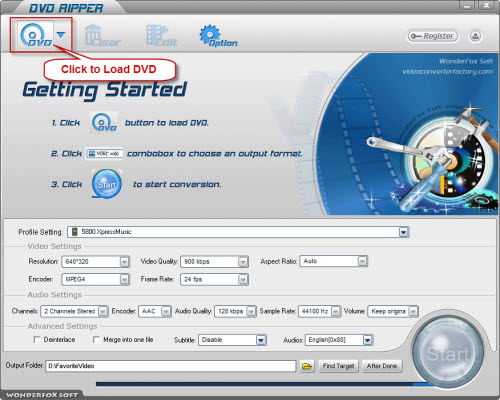
Task: Open the Edit film icon
Action: [x=162, y=36]
